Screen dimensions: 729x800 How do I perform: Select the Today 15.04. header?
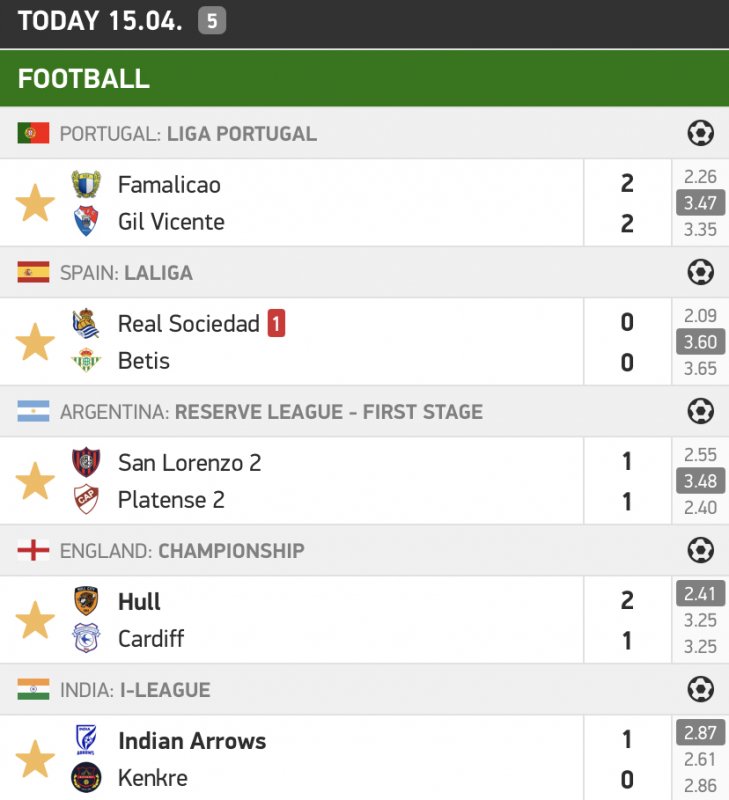100,21
